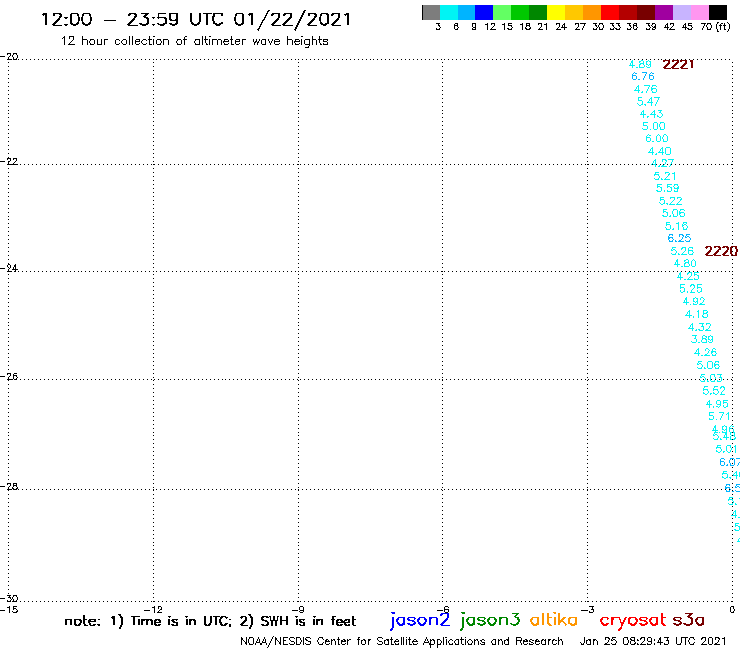Click the wave height reading '5.25'
Screen dimensions: 740x650
pos(691,288)
